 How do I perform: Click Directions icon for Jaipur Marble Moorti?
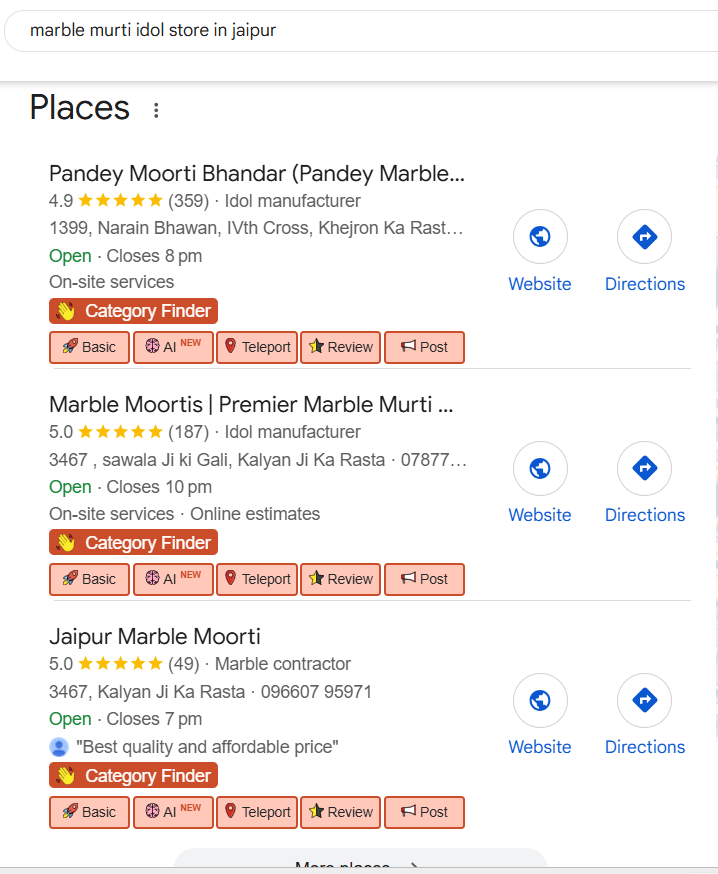pyautogui.click(x=644, y=700)
